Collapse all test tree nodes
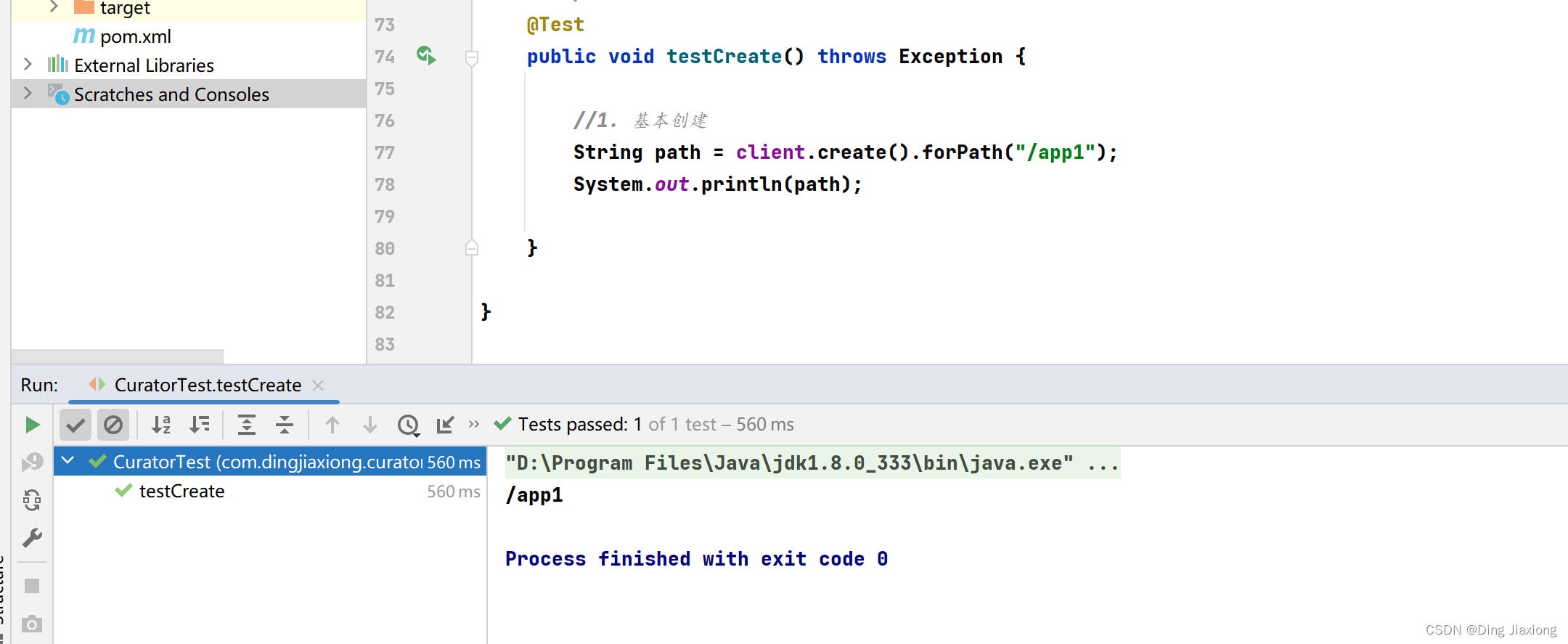 [x=285, y=425]
